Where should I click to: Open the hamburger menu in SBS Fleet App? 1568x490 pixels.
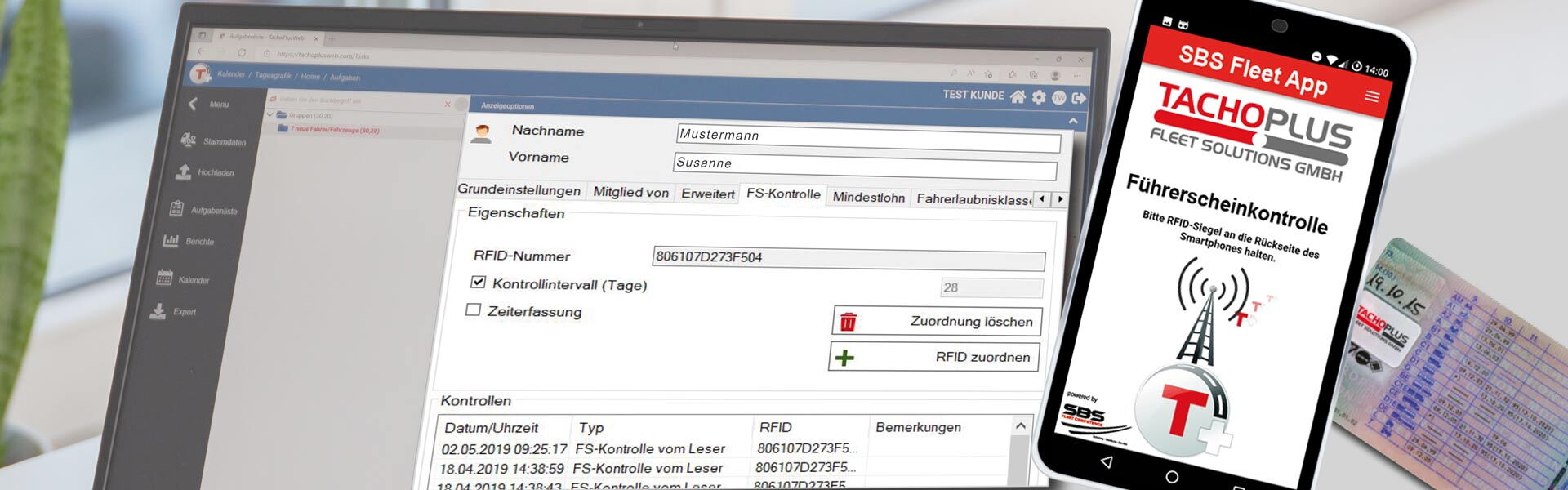(x=1372, y=96)
